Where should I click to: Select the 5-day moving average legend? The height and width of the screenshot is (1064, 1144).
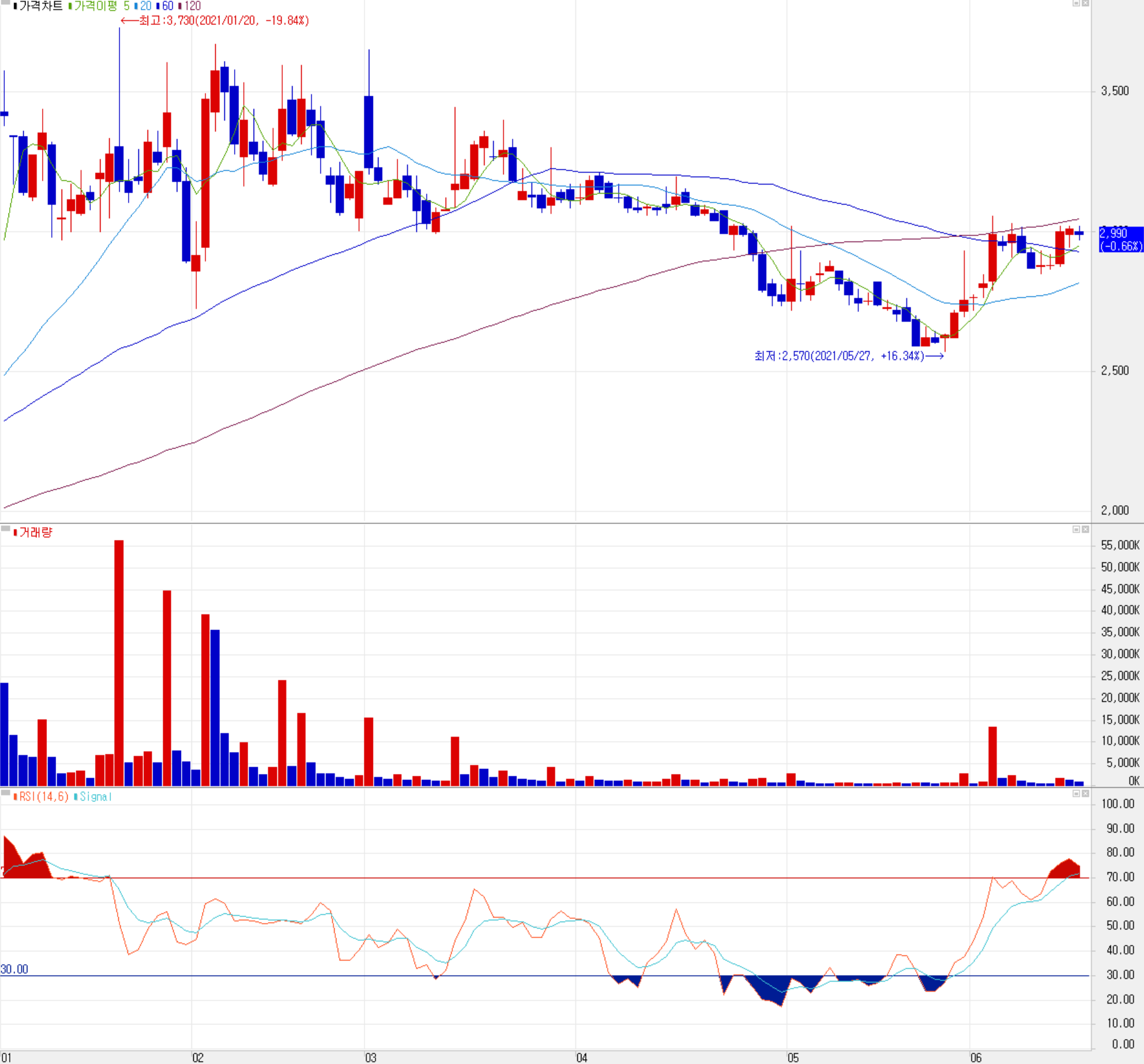click(x=127, y=6)
